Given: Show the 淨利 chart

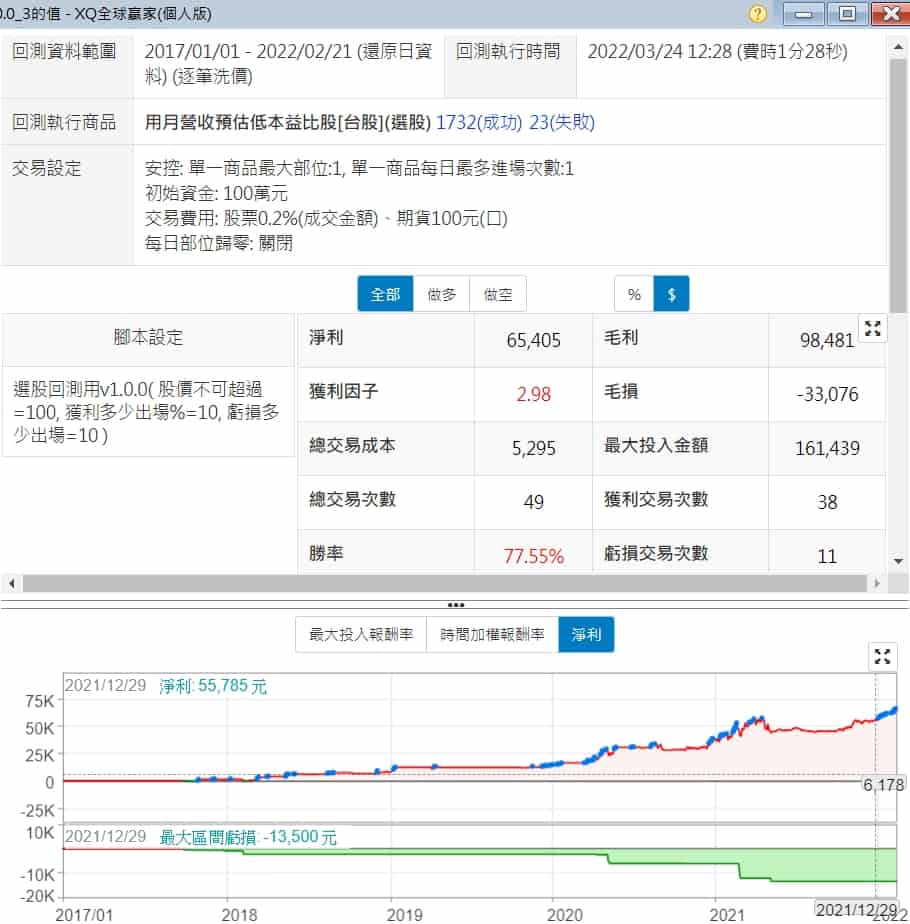Looking at the screenshot, I should pyautogui.click(x=586, y=635).
